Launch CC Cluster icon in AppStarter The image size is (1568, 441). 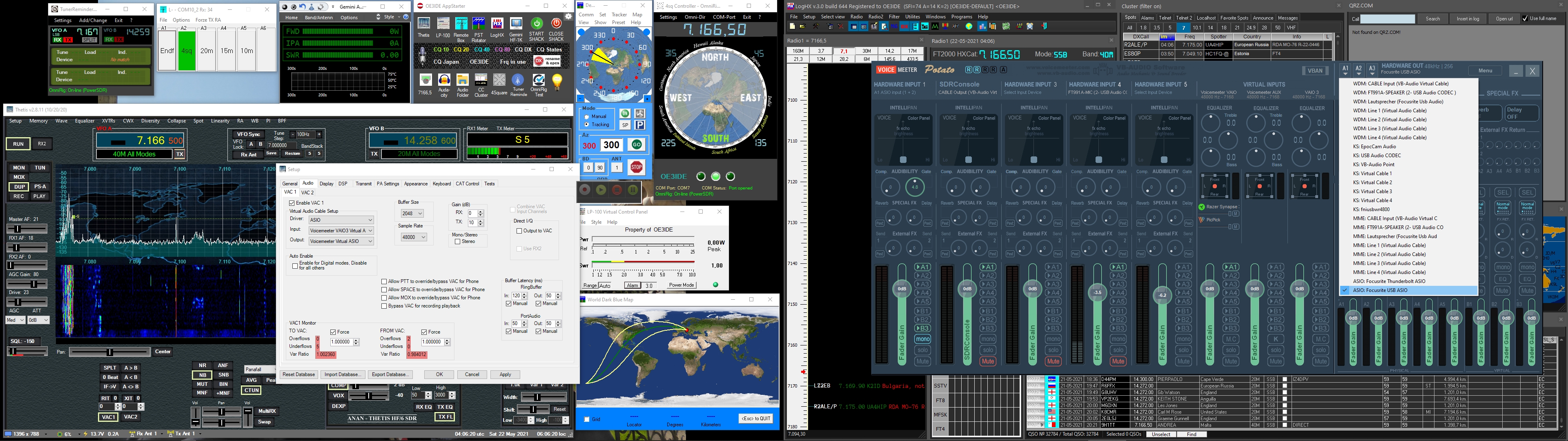point(481,80)
